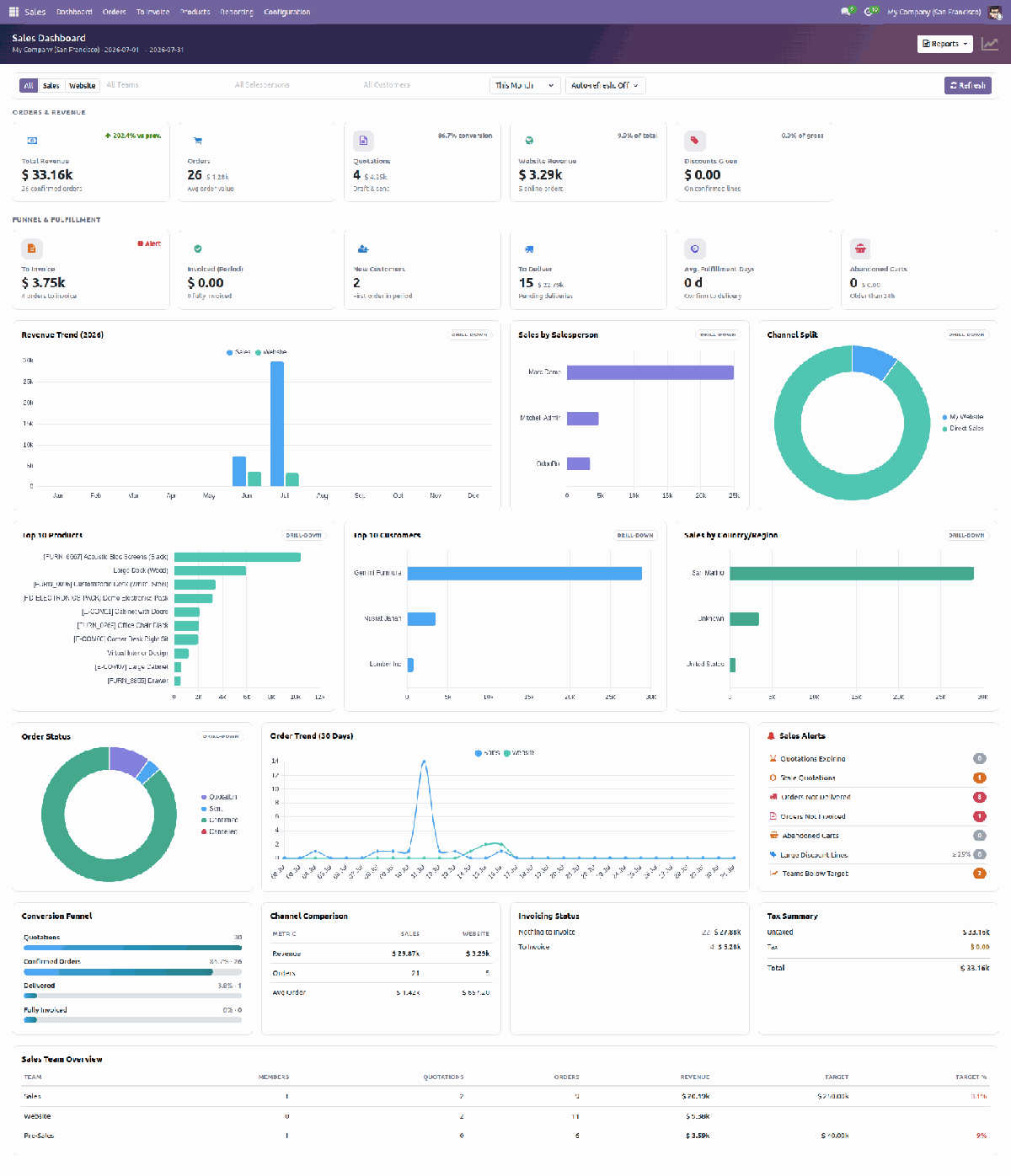The image size is (1011, 1176).
Task: Click the New Customers user-plus icon
Action: (363, 249)
